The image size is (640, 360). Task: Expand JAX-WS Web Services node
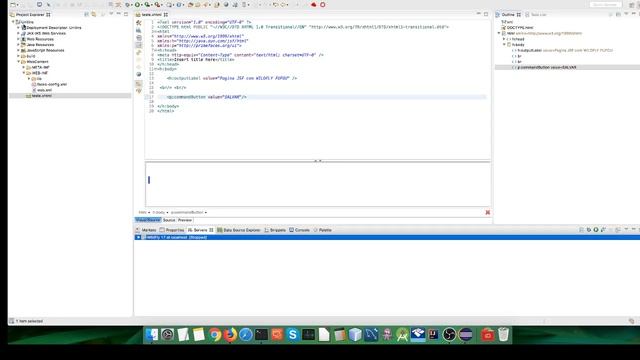point(18,33)
